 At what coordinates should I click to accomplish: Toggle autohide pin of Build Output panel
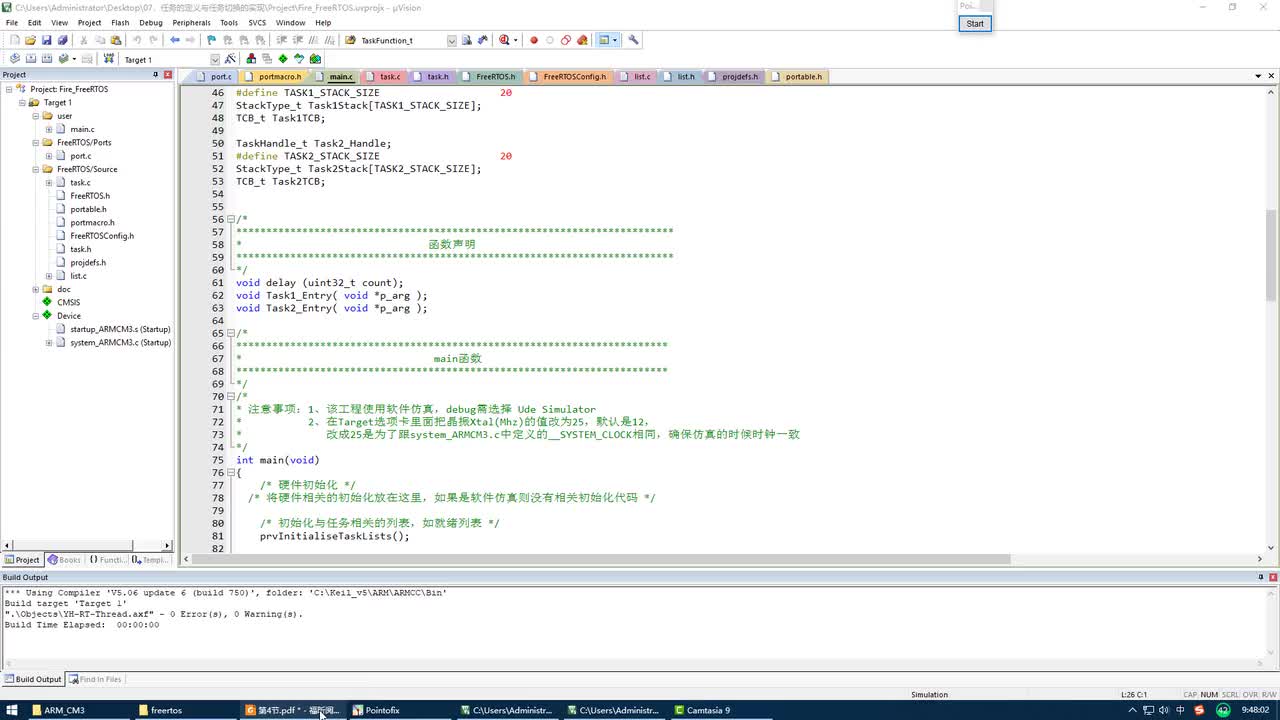(x=1261, y=577)
